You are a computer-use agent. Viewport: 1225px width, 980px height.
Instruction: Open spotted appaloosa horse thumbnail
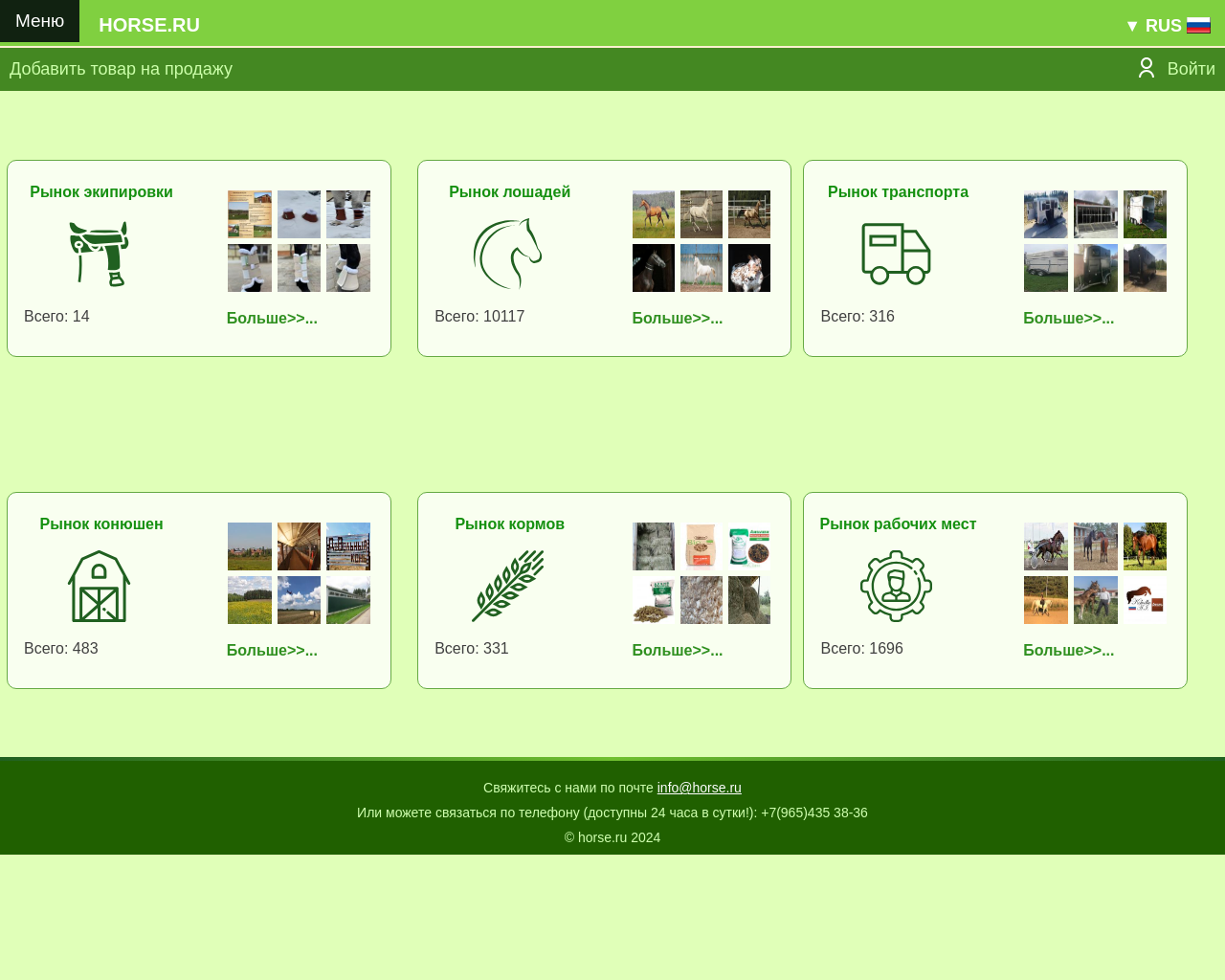[x=749, y=268]
